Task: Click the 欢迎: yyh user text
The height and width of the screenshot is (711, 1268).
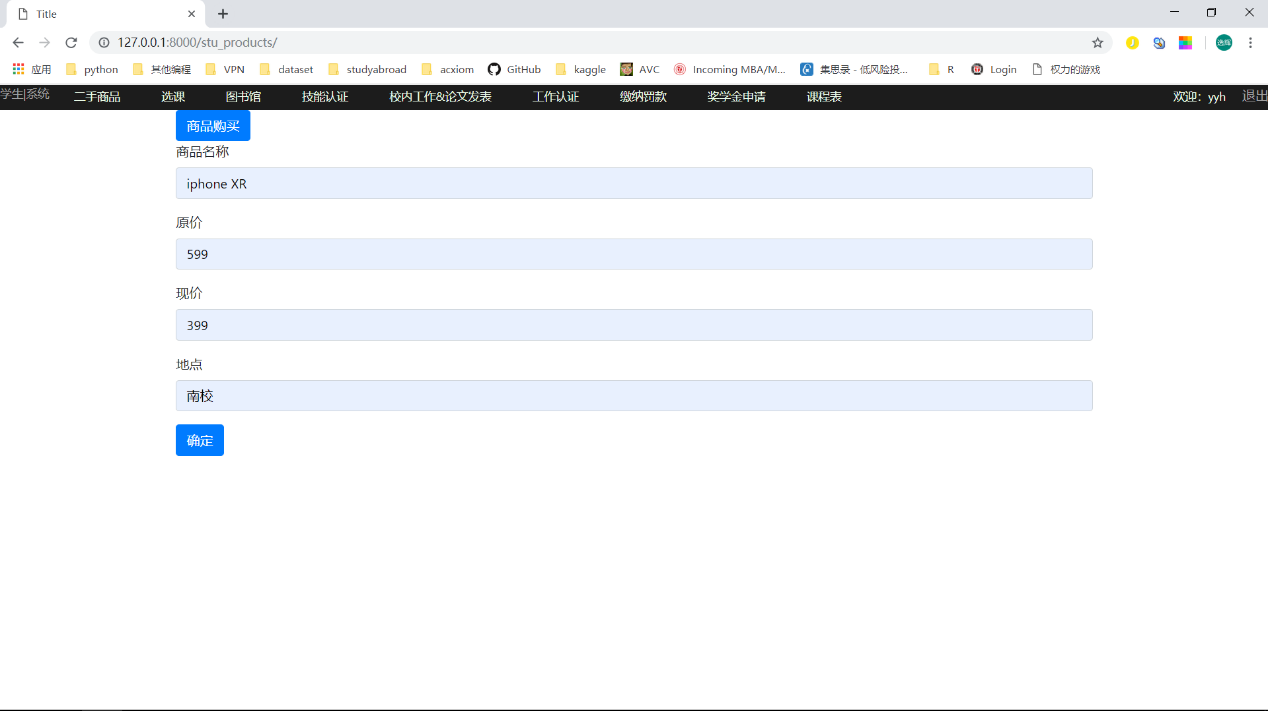Action: pyautogui.click(x=1199, y=97)
